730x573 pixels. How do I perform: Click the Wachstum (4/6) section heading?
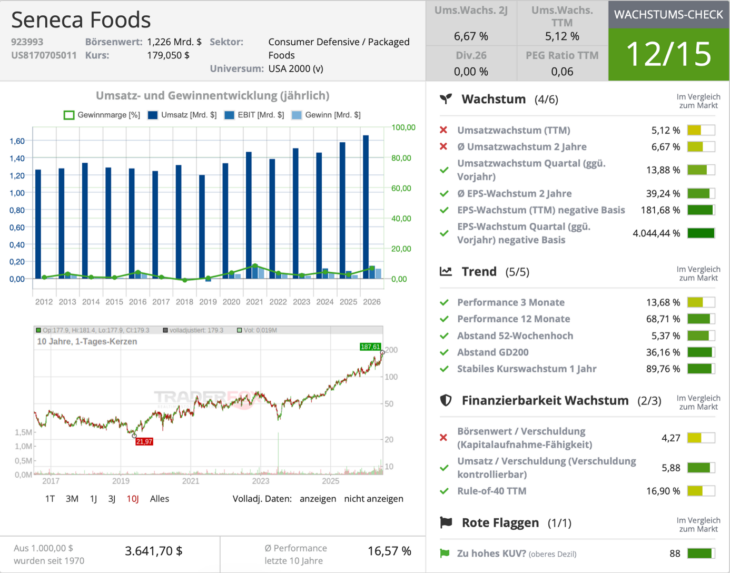509,99
